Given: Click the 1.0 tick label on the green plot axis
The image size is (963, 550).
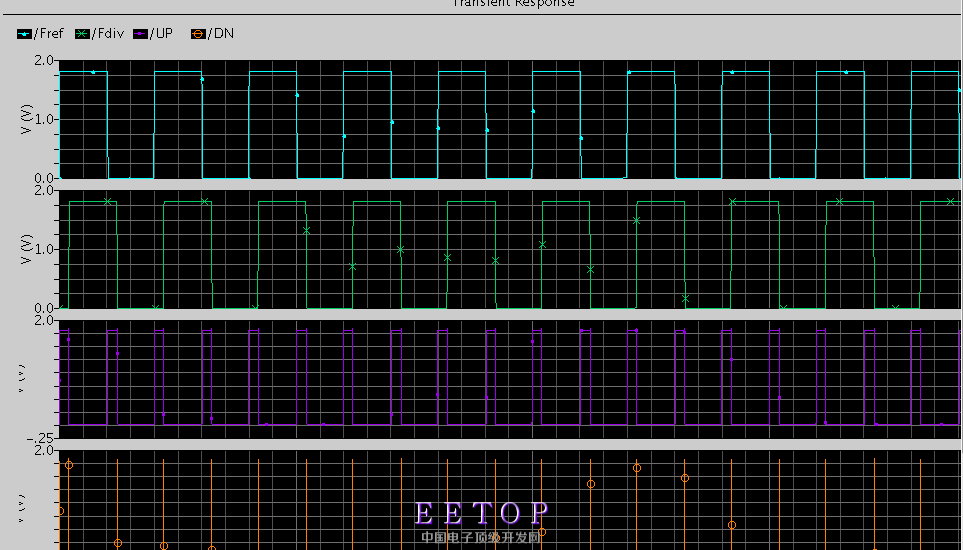Looking at the screenshot, I should pos(46,250).
